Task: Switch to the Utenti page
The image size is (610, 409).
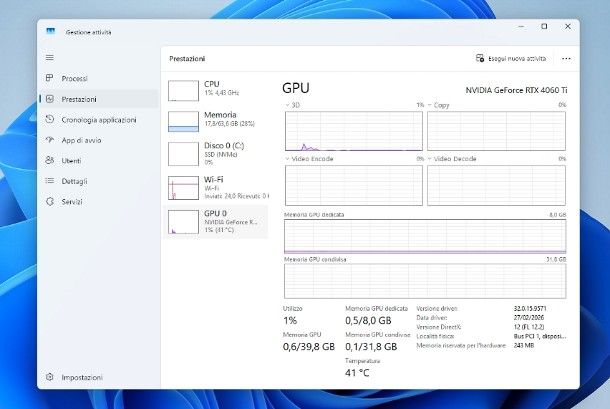Action: pos(99,160)
